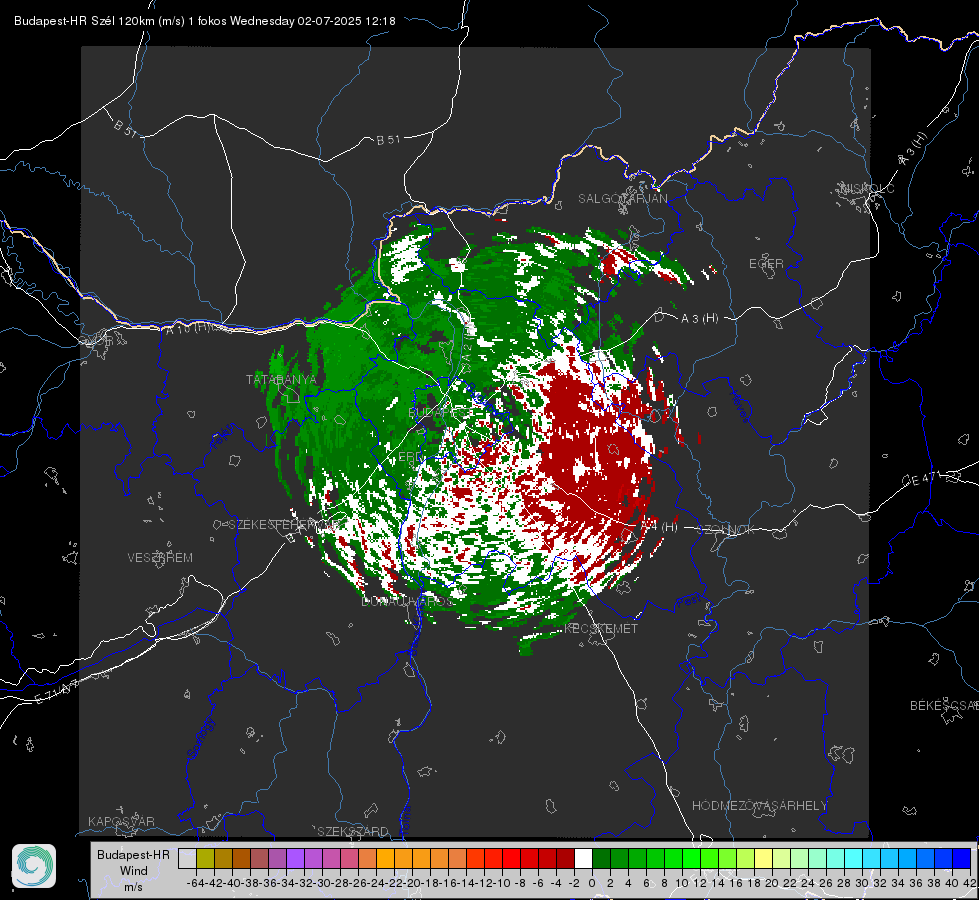The height and width of the screenshot is (900, 979).
Task: Click the BÉKÉSCSABA city label
Action: [x=944, y=706]
